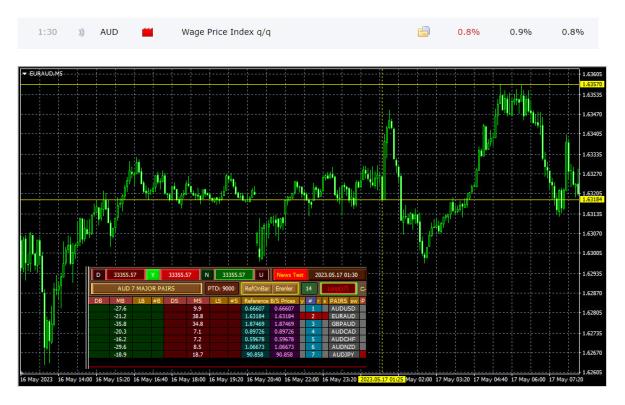This screenshot has width=625, height=405.
Task: Click the red pair number 2 button
Action: (313, 316)
